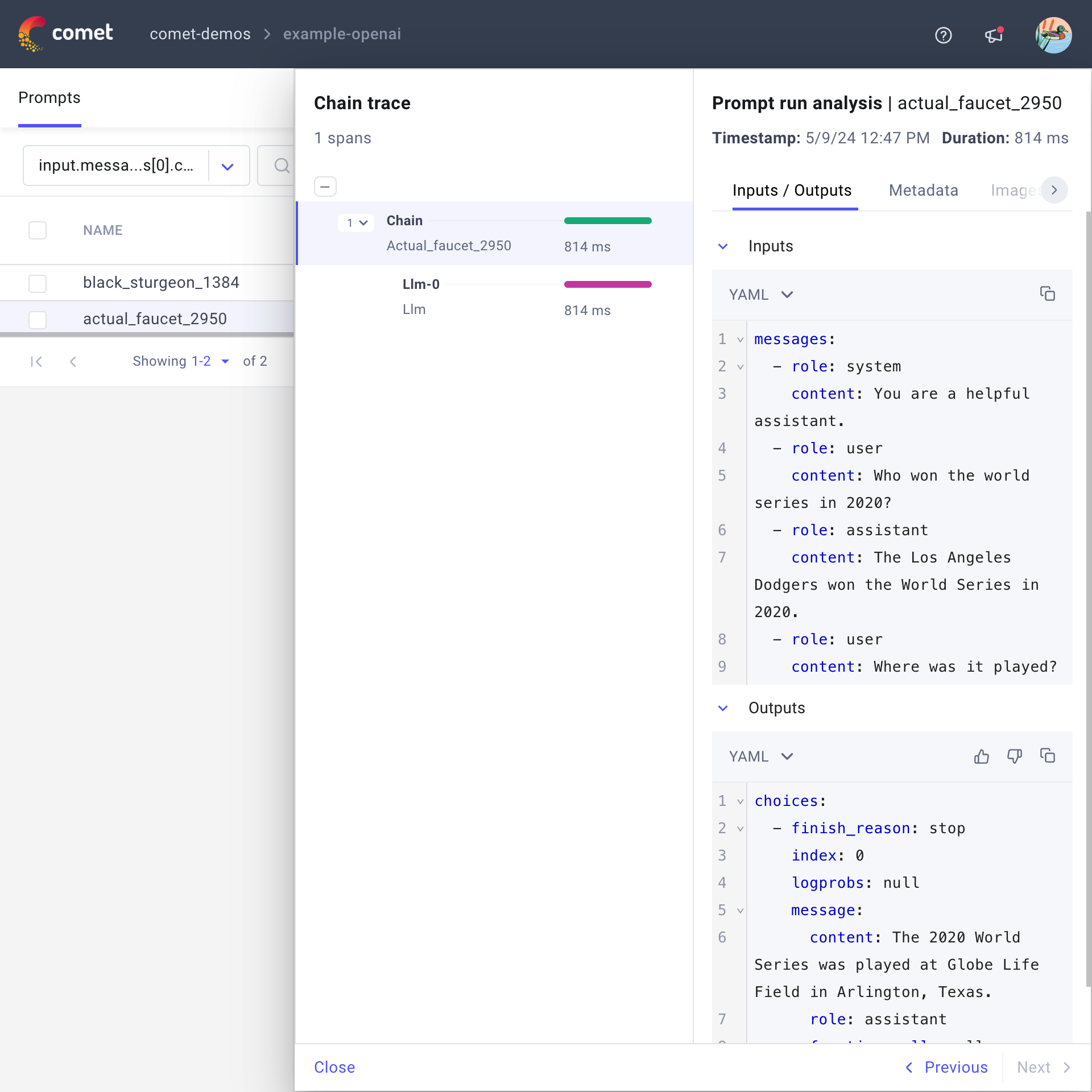
Task: Open the search in the prompts filter bar
Action: [x=282, y=166]
